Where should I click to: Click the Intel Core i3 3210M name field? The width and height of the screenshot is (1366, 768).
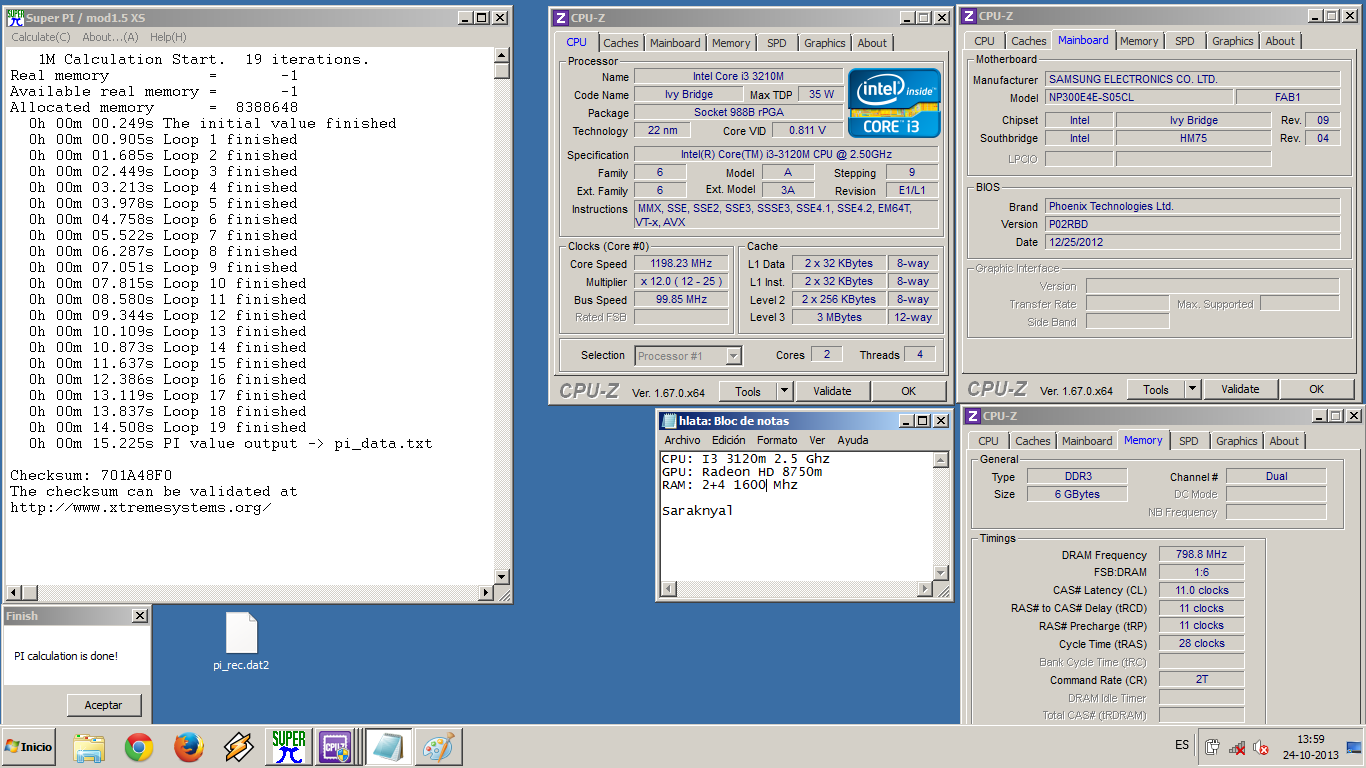point(738,77)
